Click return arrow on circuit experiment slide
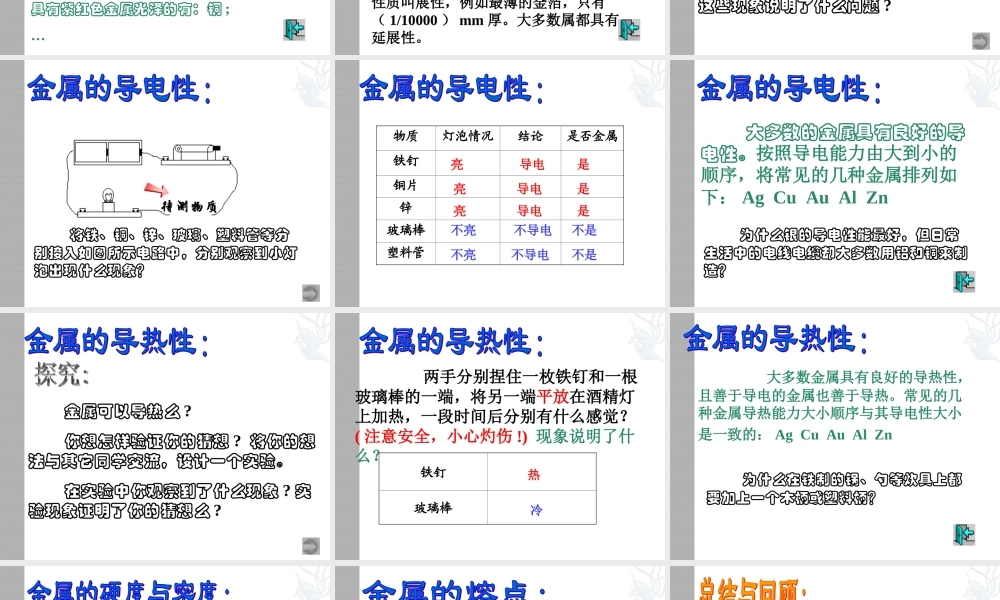 tap(310, 292)
